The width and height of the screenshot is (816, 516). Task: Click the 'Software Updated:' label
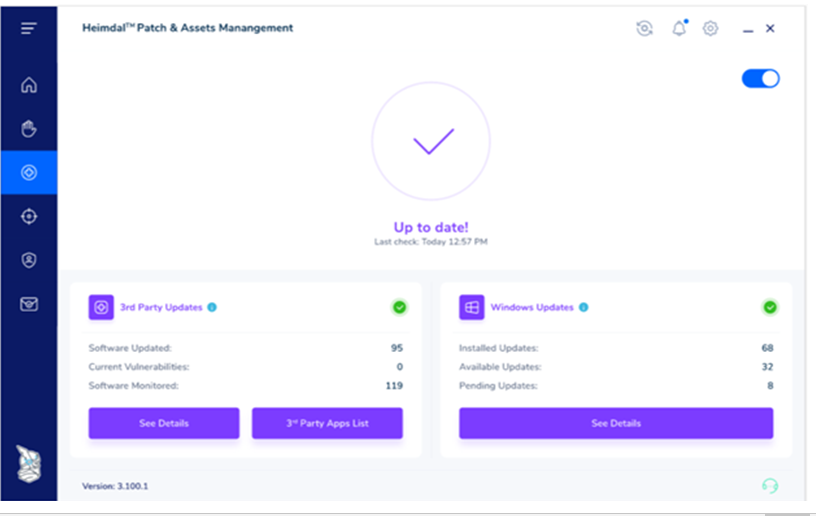(130, 348)
